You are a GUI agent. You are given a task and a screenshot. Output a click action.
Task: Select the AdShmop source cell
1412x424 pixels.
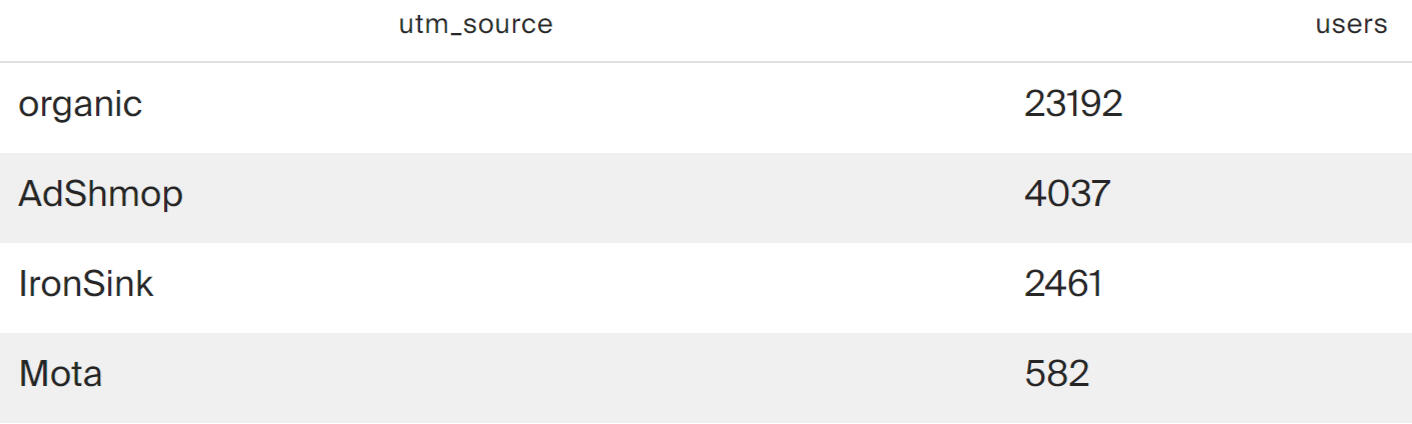coord(100,194)
